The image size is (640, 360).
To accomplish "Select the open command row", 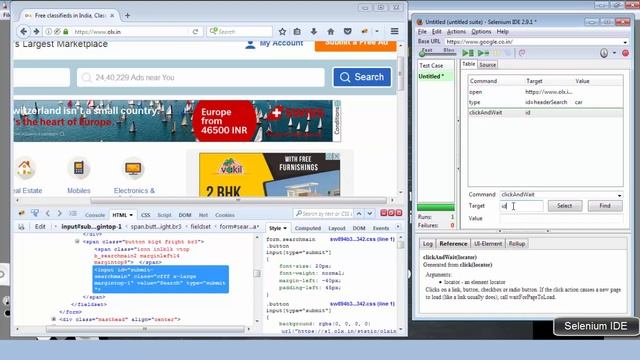I will click(545, 92).
